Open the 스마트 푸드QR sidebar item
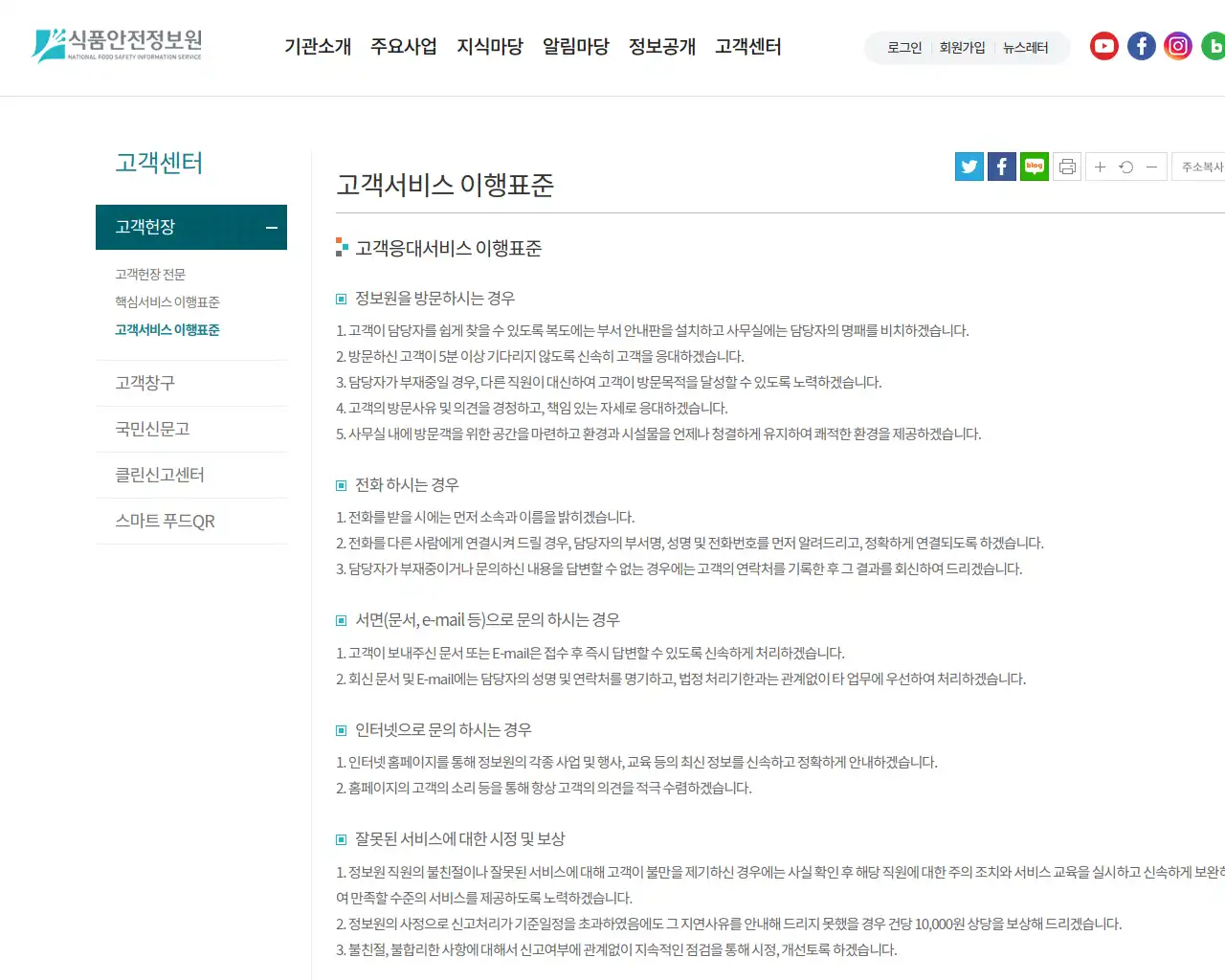 pyautogui.click(x=191, y=521)
